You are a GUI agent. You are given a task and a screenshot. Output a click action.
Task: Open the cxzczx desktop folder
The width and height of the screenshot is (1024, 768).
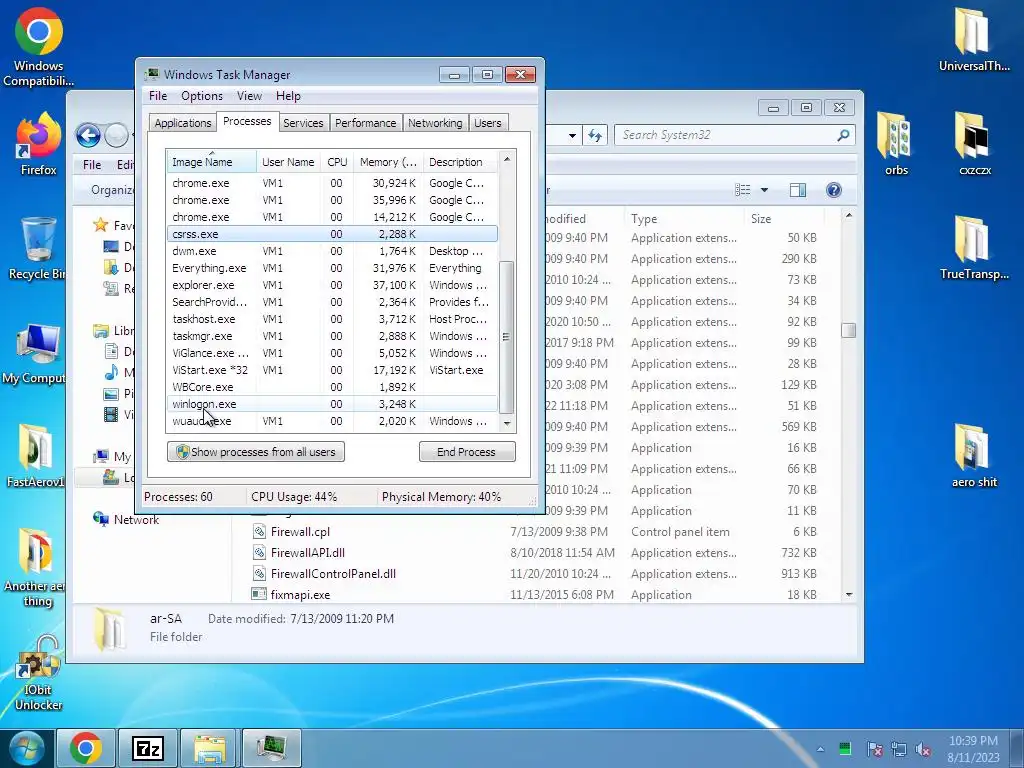[974, 144]
